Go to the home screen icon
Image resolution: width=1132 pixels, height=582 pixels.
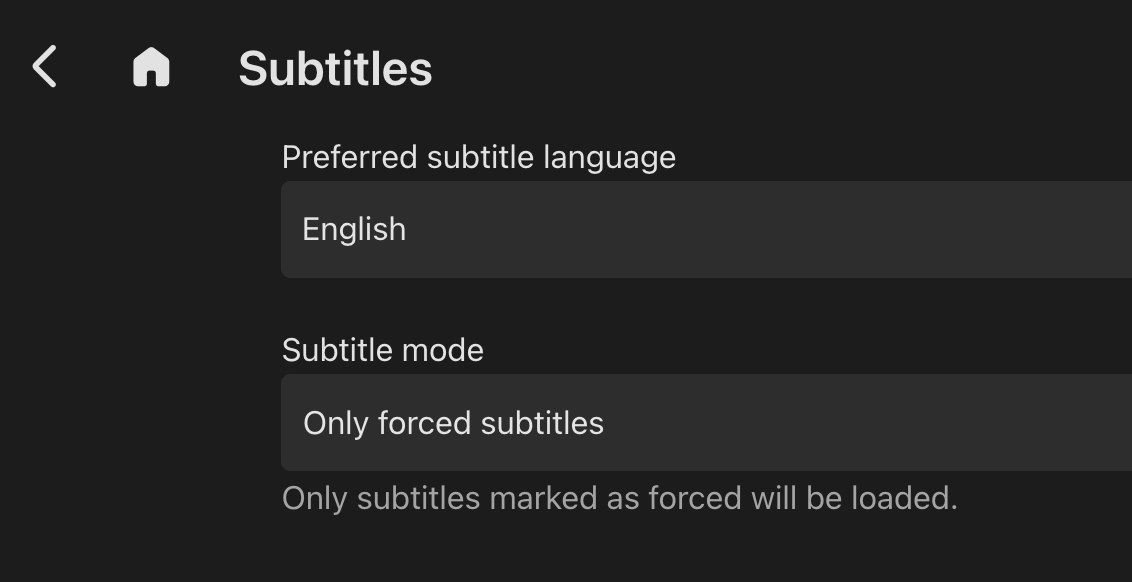click(151, 68)
